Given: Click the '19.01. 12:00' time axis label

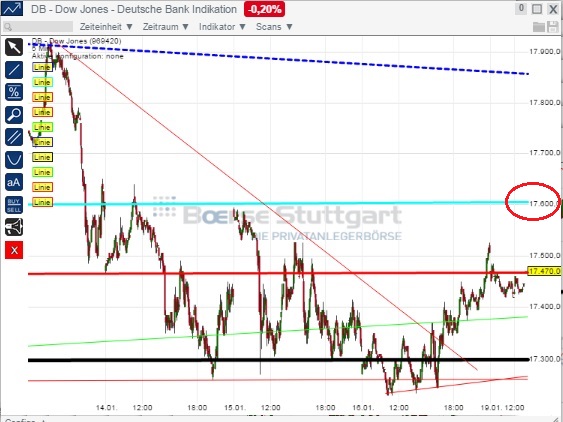Looking at the screenshot, I should pos(502,408).
